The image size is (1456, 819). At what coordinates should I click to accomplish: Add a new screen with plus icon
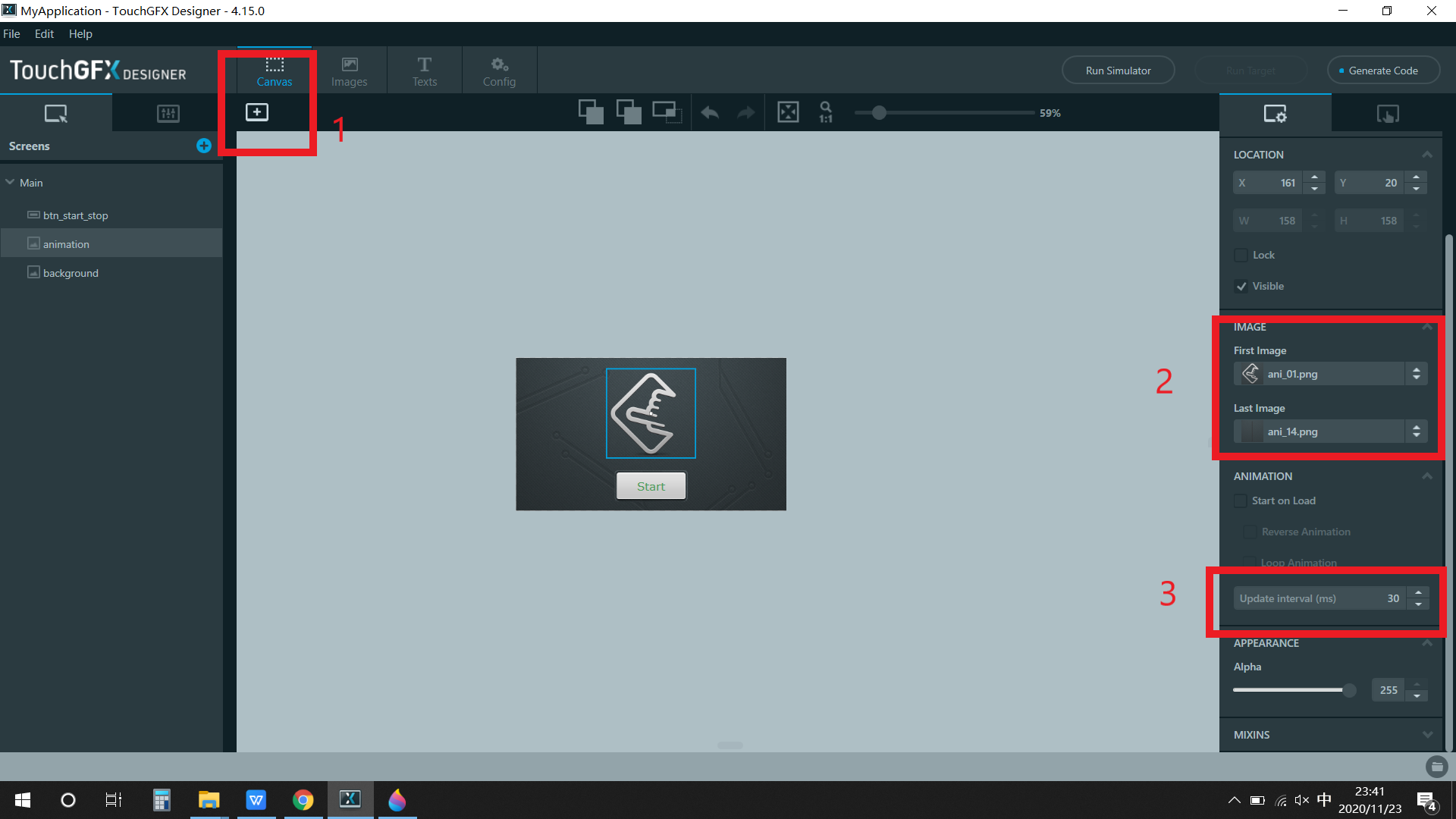click(203, 146)
